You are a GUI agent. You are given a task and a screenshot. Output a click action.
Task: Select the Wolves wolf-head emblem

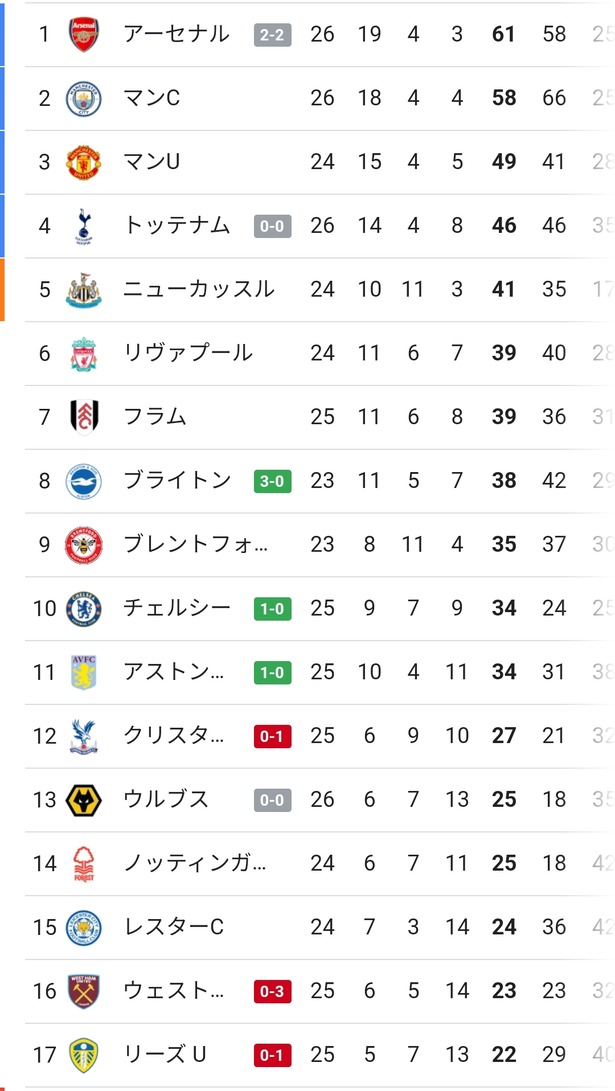83,799
